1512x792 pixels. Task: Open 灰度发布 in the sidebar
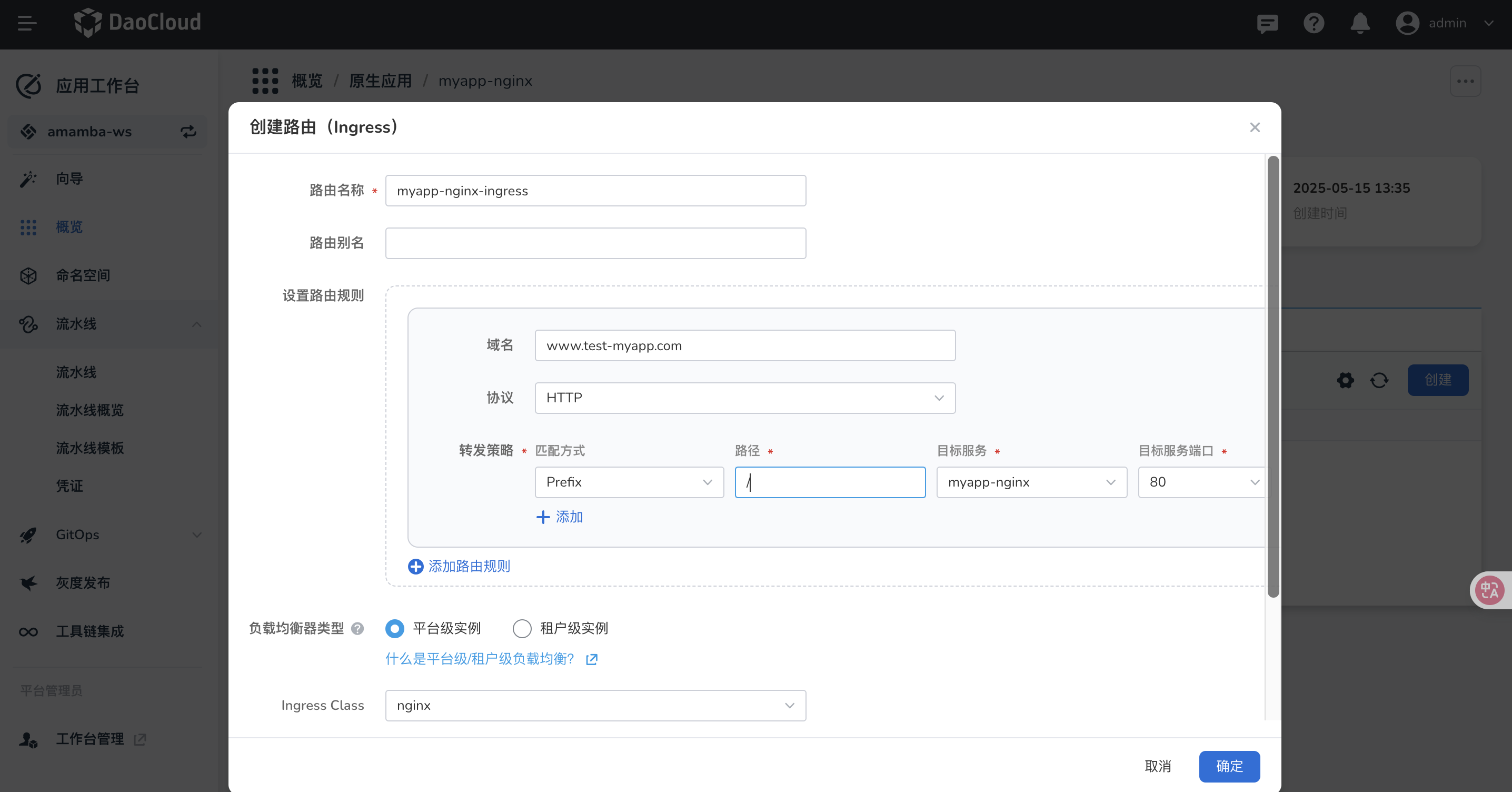pyautogui.click(x=83, y=583)
